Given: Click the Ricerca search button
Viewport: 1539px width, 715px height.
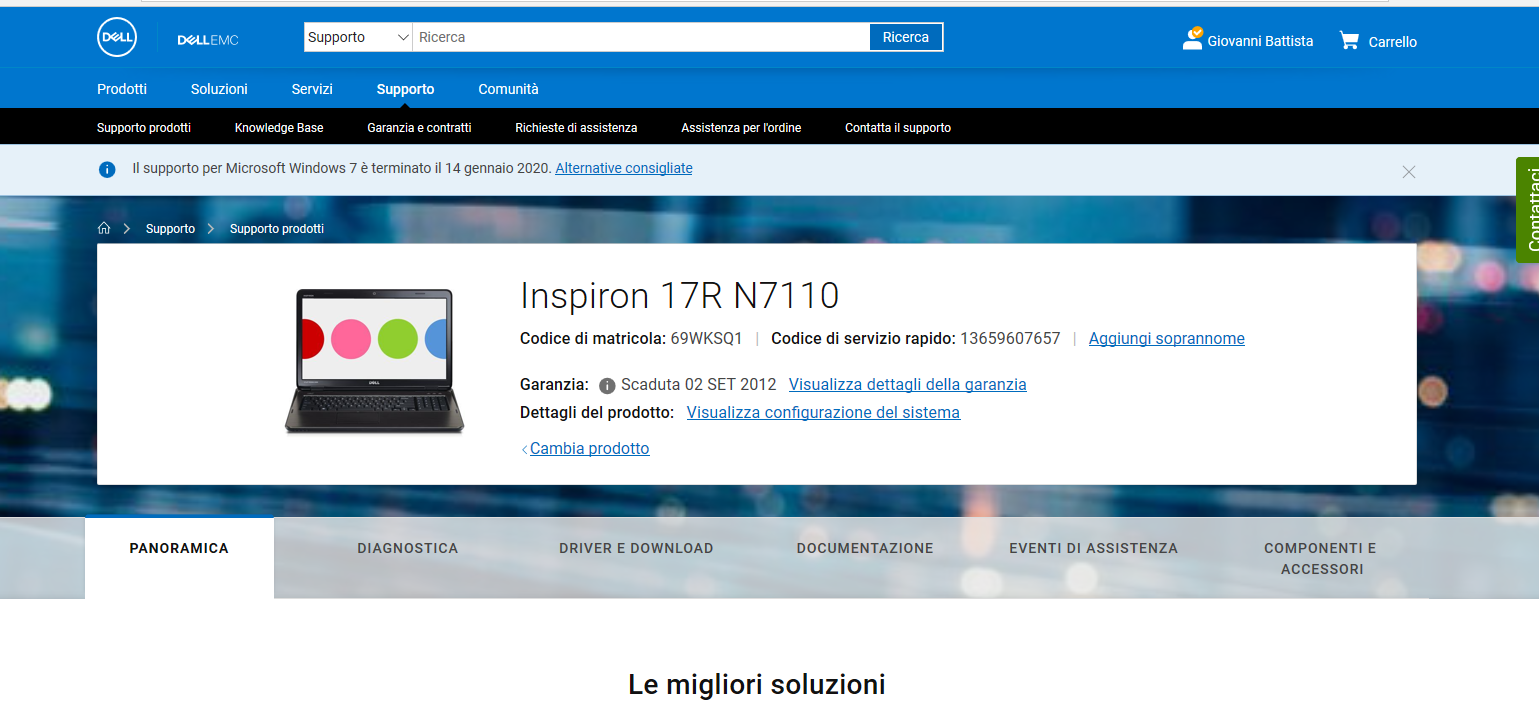Looking at the screenshot, I should [906, 37].
